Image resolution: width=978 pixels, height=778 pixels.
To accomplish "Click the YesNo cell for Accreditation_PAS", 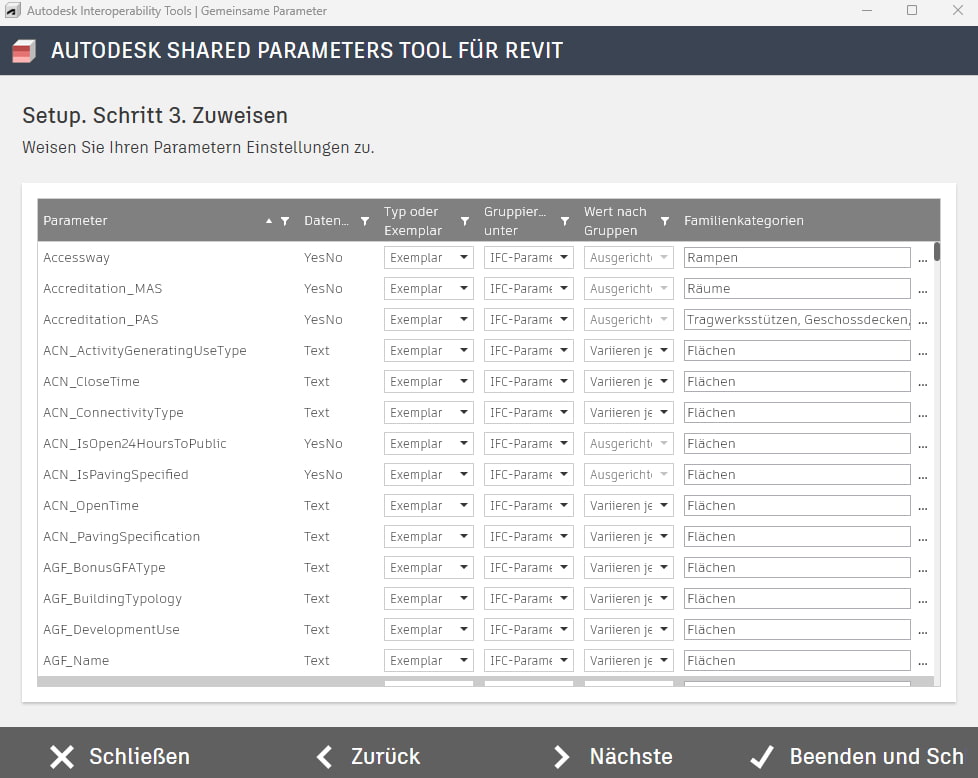I will 323,320.
